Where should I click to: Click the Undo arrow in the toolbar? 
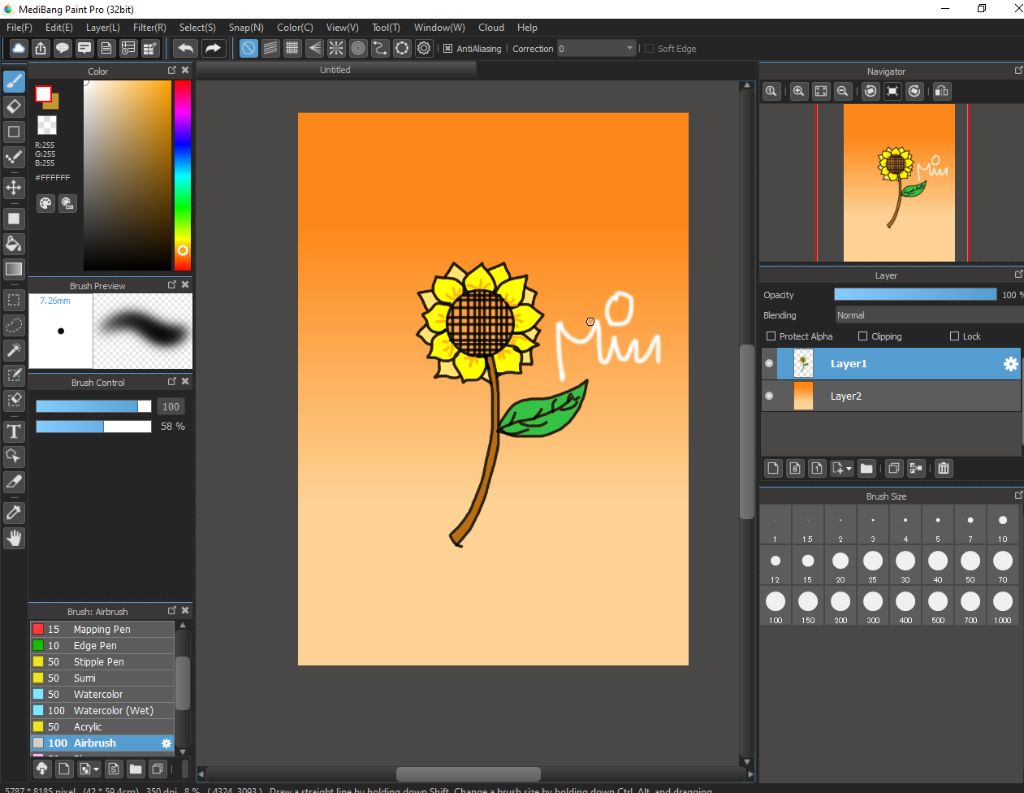[x=185, y=48]
